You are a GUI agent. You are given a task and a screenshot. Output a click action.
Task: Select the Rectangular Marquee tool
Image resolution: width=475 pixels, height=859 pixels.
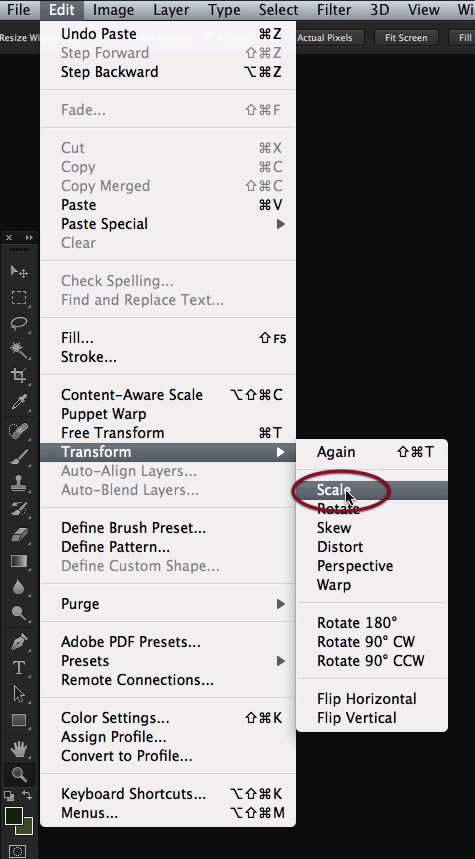coord(19,297)
